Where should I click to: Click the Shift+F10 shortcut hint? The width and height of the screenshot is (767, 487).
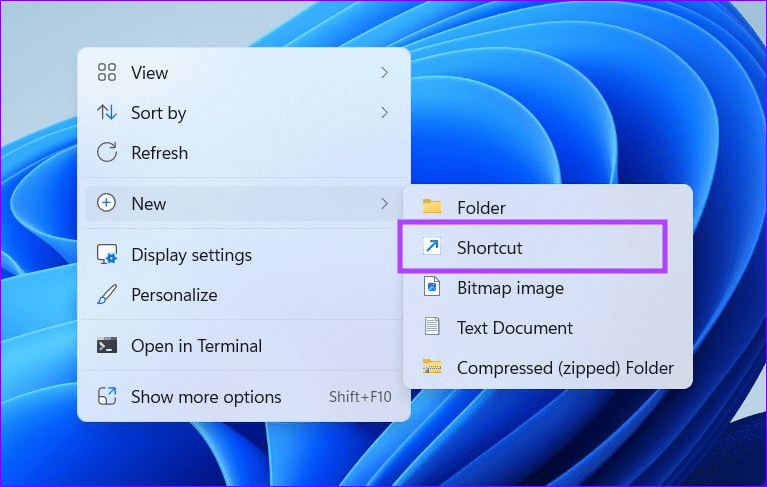360,397
